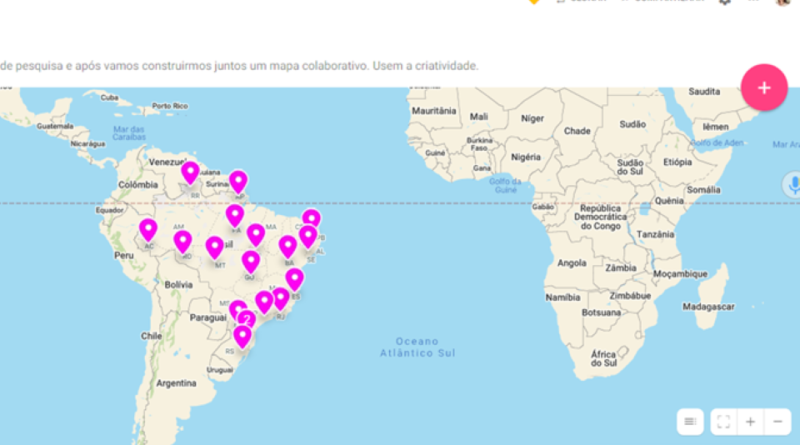Click the Oceano Atlântico Sul map label
The width and height of the screenshot is (800, 445).
click(417, 347)
